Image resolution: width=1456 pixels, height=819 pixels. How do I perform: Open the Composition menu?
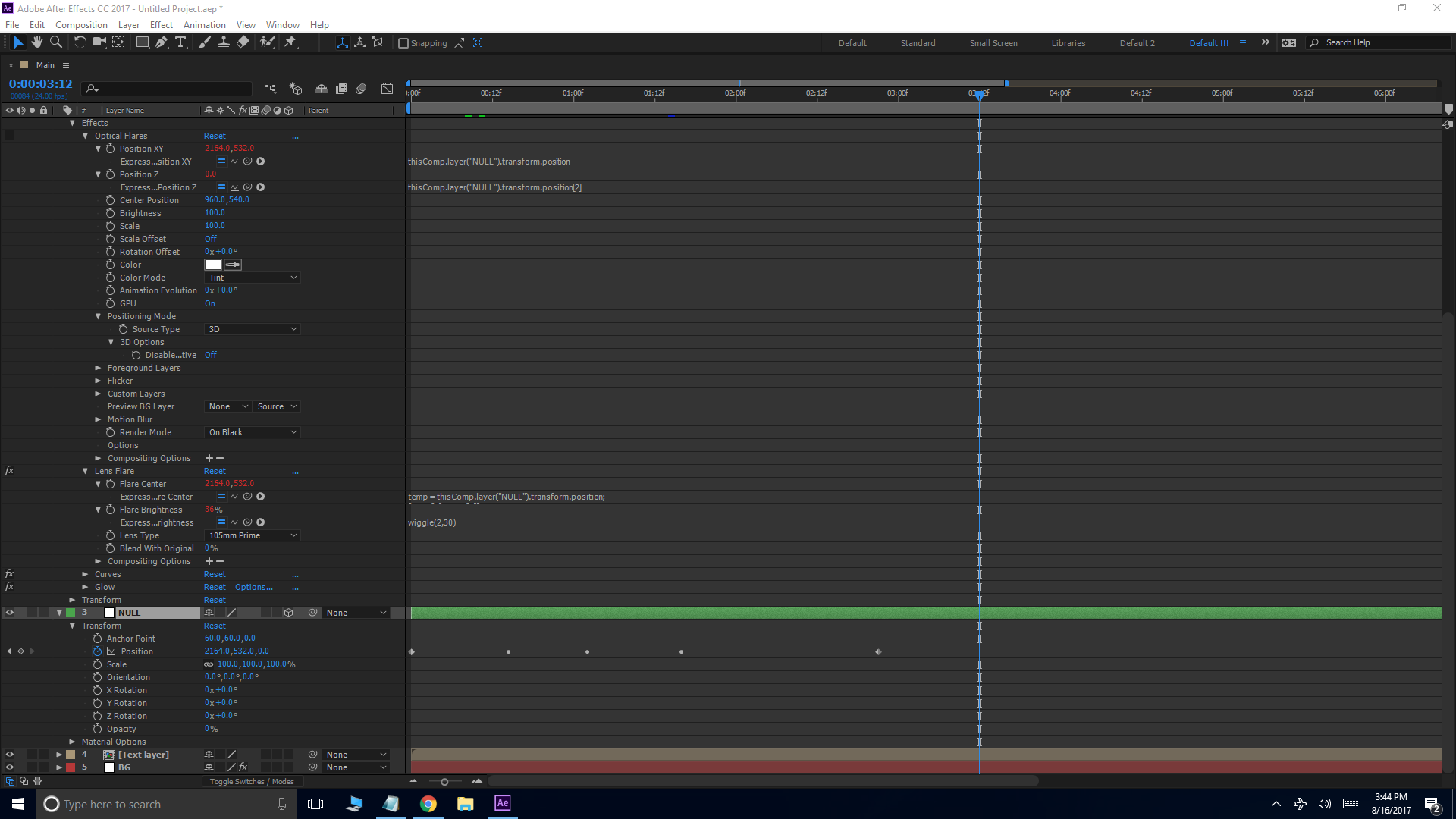point(81,25)
